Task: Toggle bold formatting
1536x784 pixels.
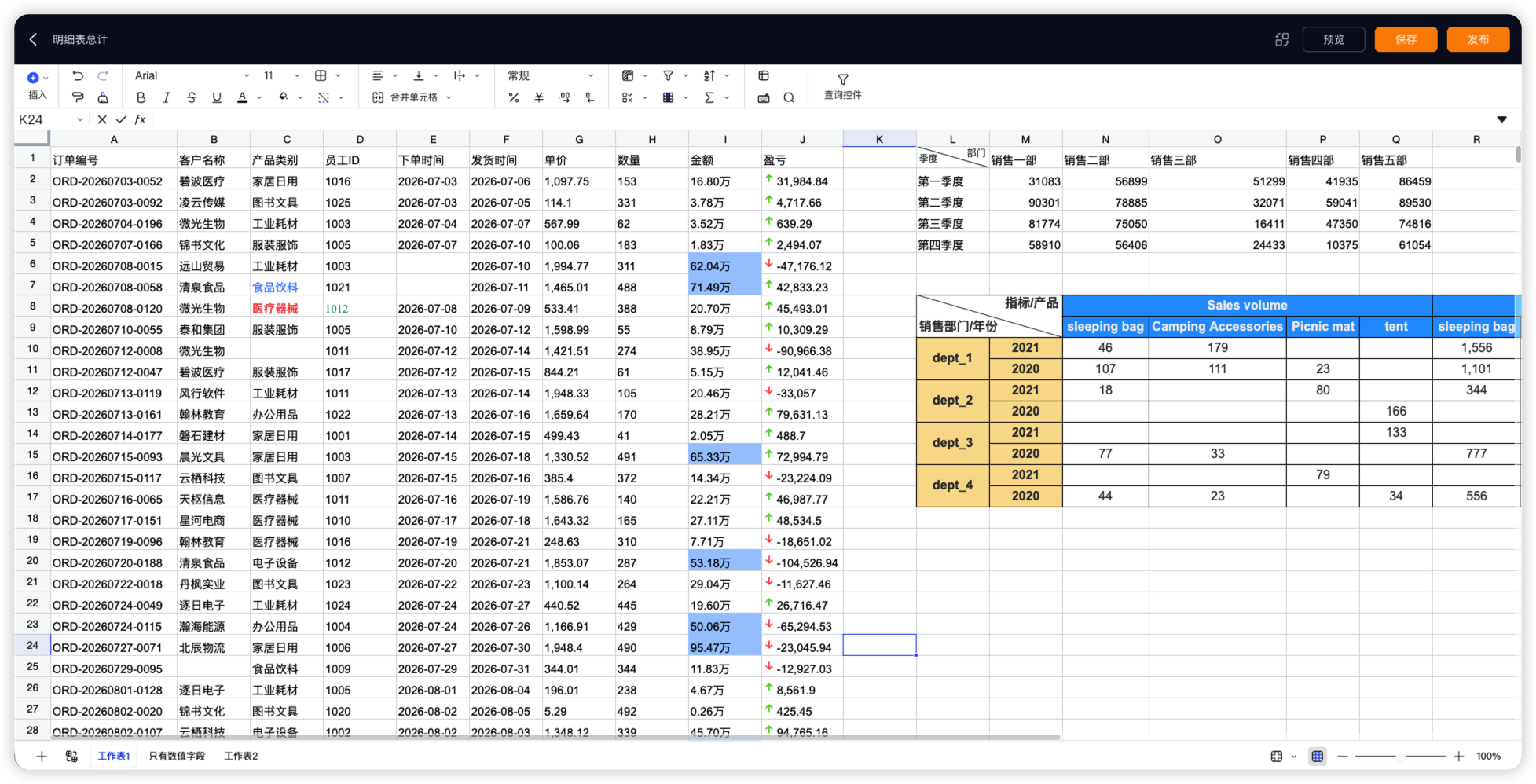Action: (x=141, y=97)
